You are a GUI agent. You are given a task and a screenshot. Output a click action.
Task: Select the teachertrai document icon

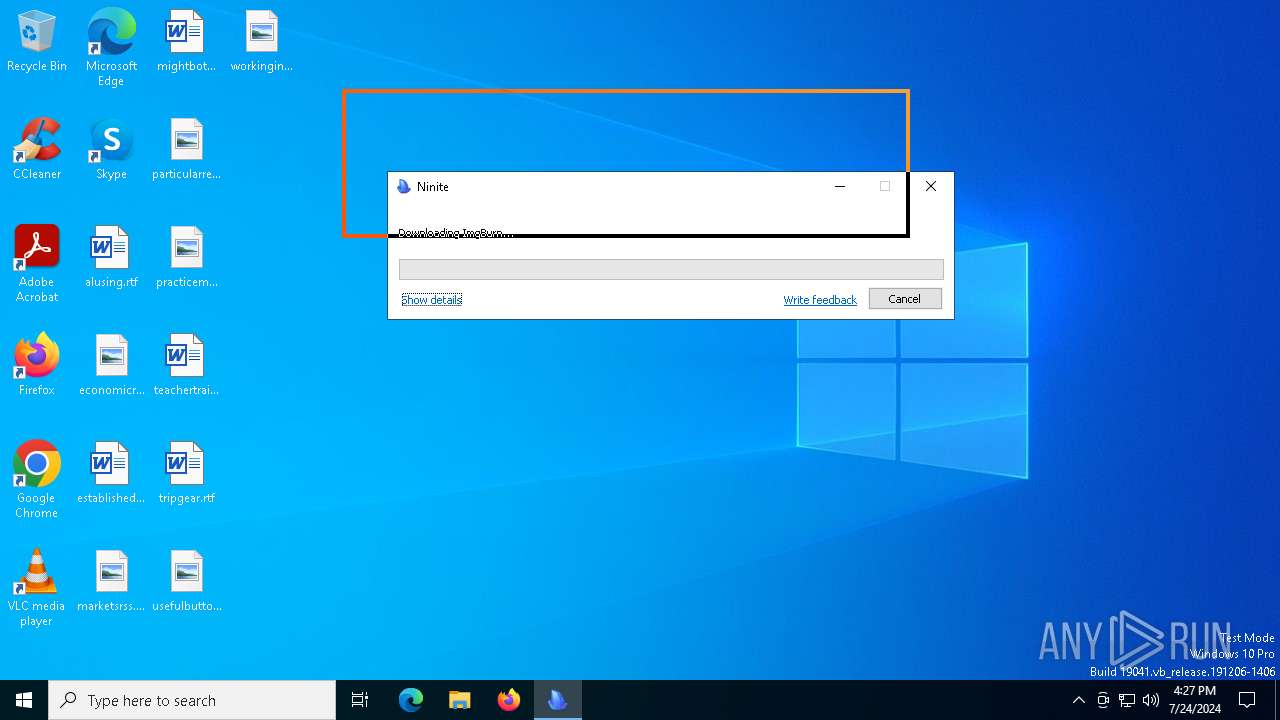tap(186, 365)
